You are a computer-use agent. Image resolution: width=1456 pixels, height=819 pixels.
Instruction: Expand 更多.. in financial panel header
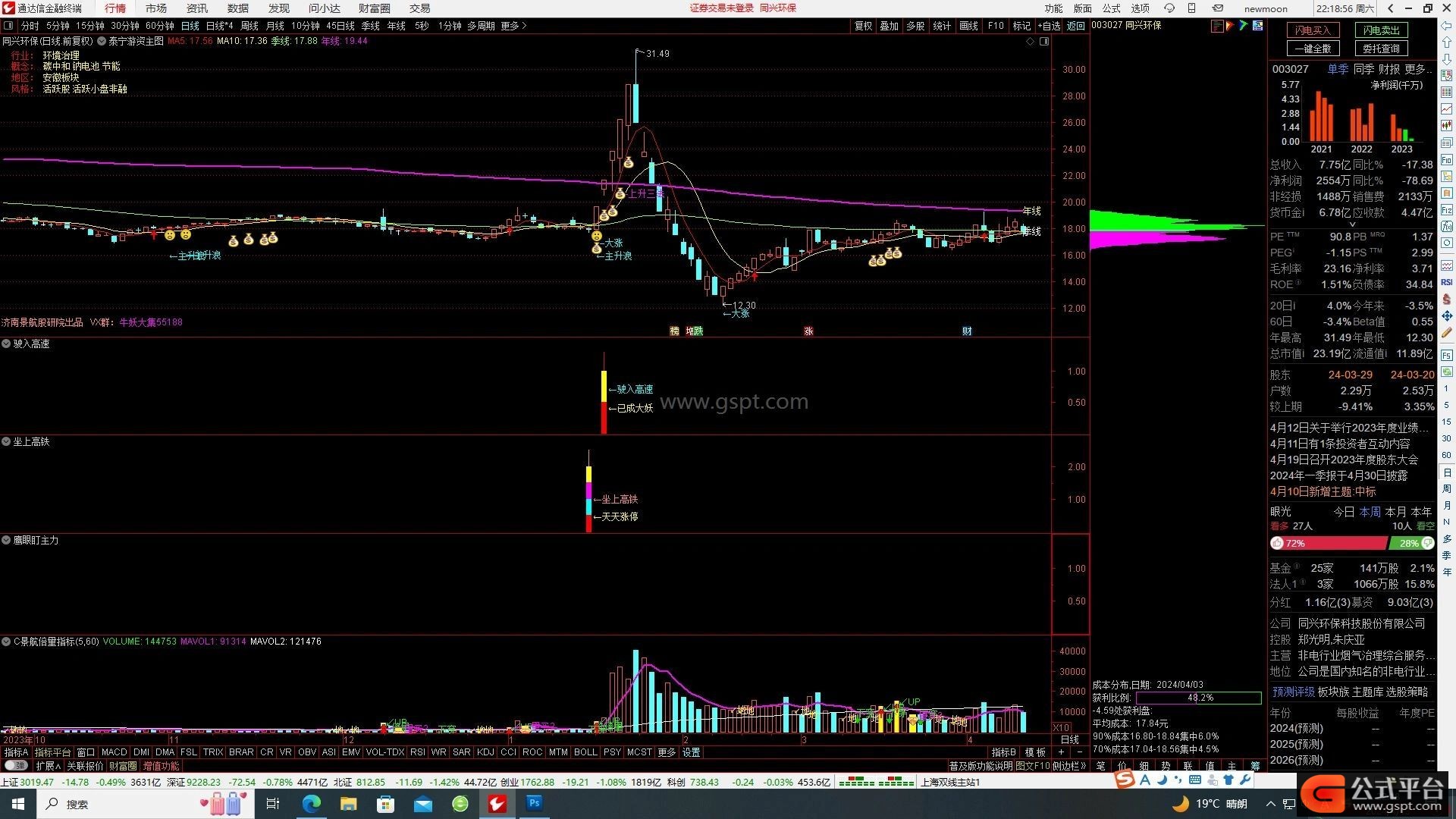click(1419, 69)
